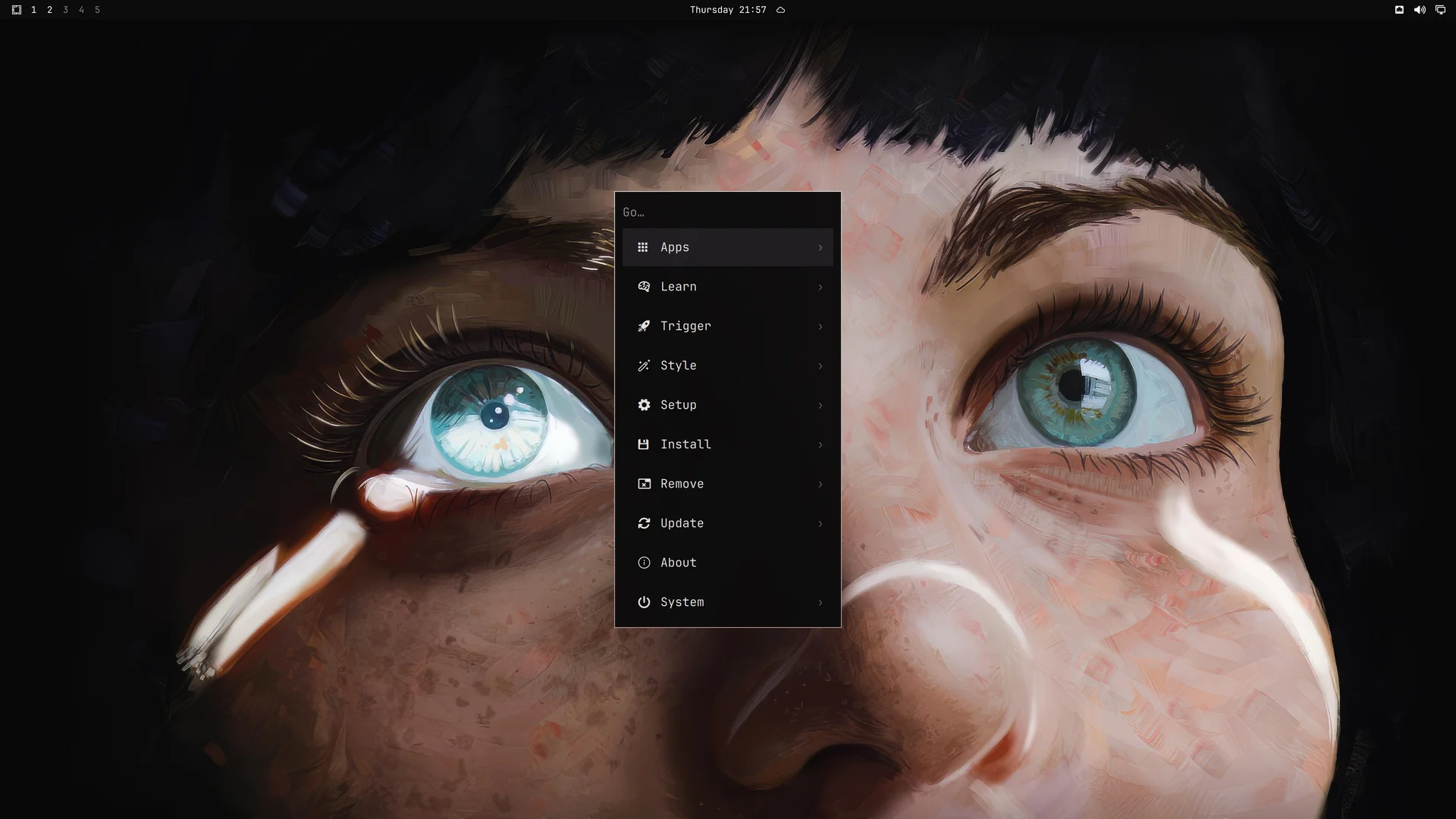The height and width of the screenshot is (819, 1456).
Task: Expand the System submenu chevron
Action: (820, 603)
